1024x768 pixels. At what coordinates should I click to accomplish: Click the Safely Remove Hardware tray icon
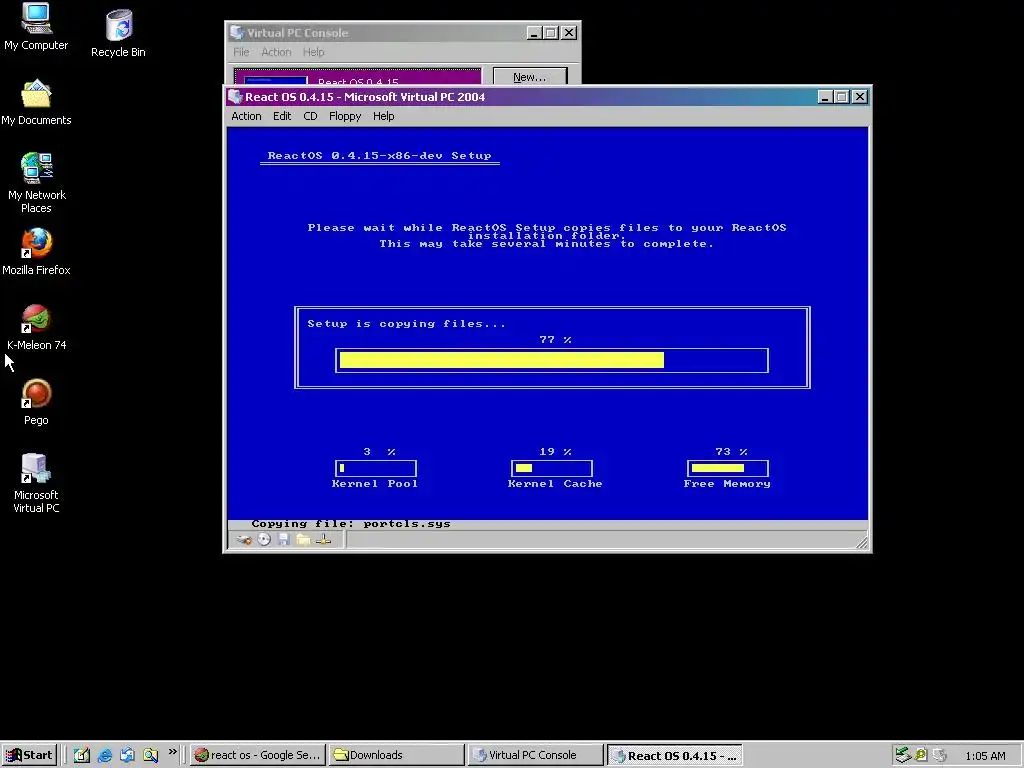click(903, 755)
